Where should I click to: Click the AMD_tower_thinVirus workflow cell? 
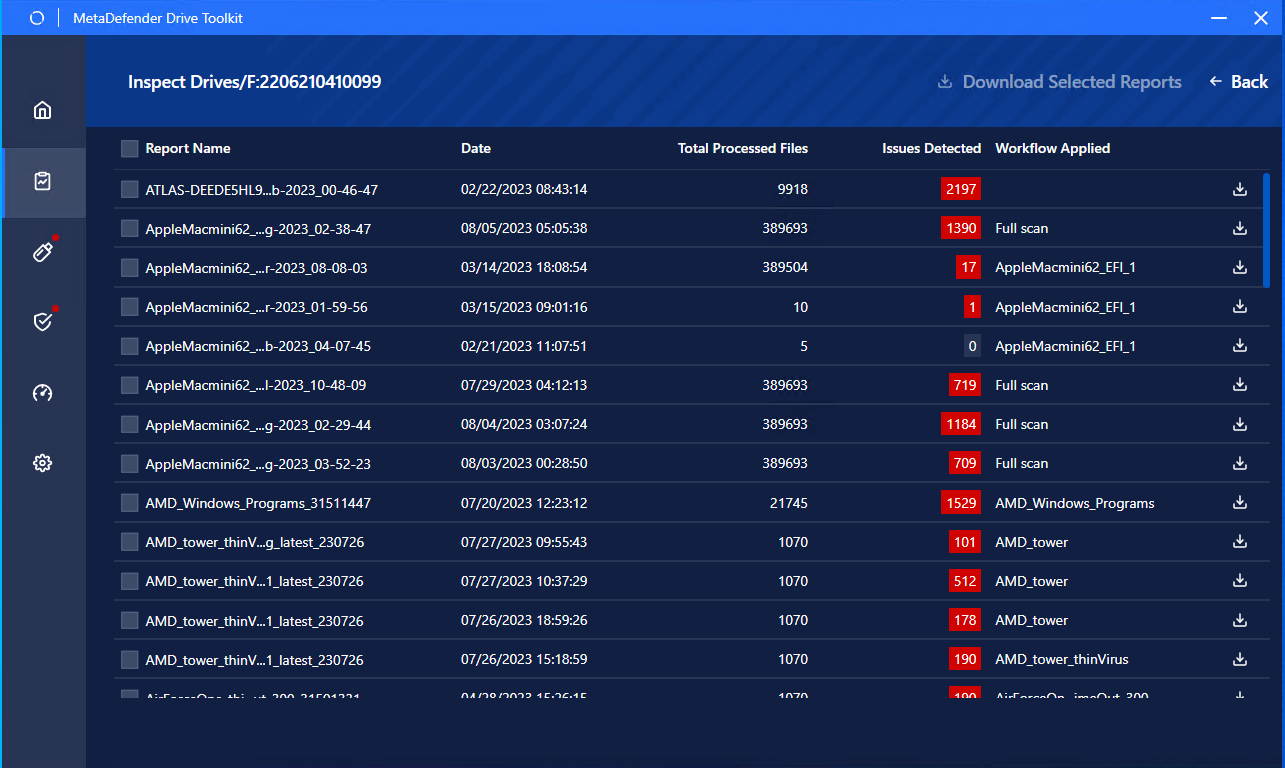coord(1062,659)
